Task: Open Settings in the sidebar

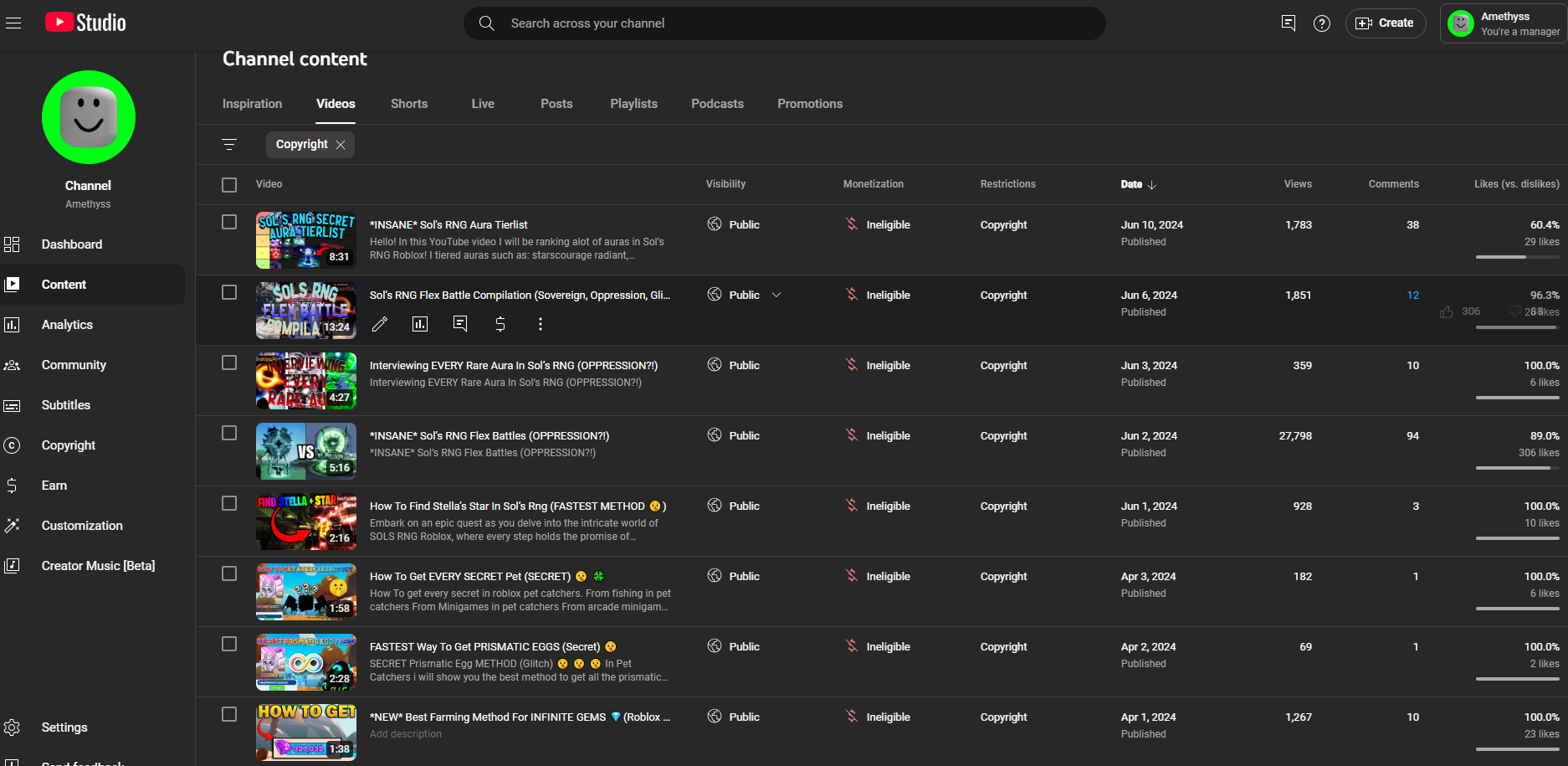Action: [x=92, y=727]
